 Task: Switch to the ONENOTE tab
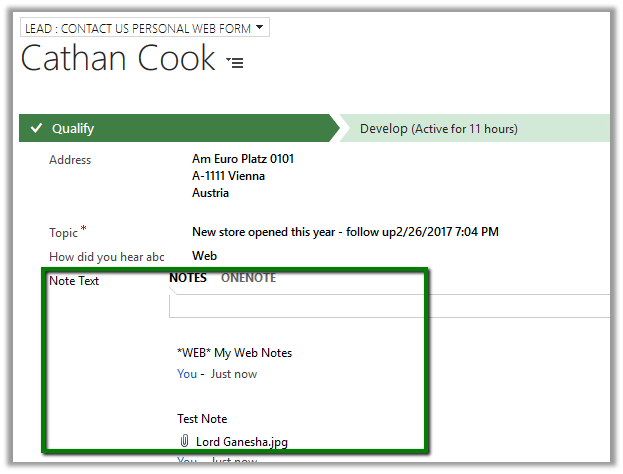tap(248, 278)
